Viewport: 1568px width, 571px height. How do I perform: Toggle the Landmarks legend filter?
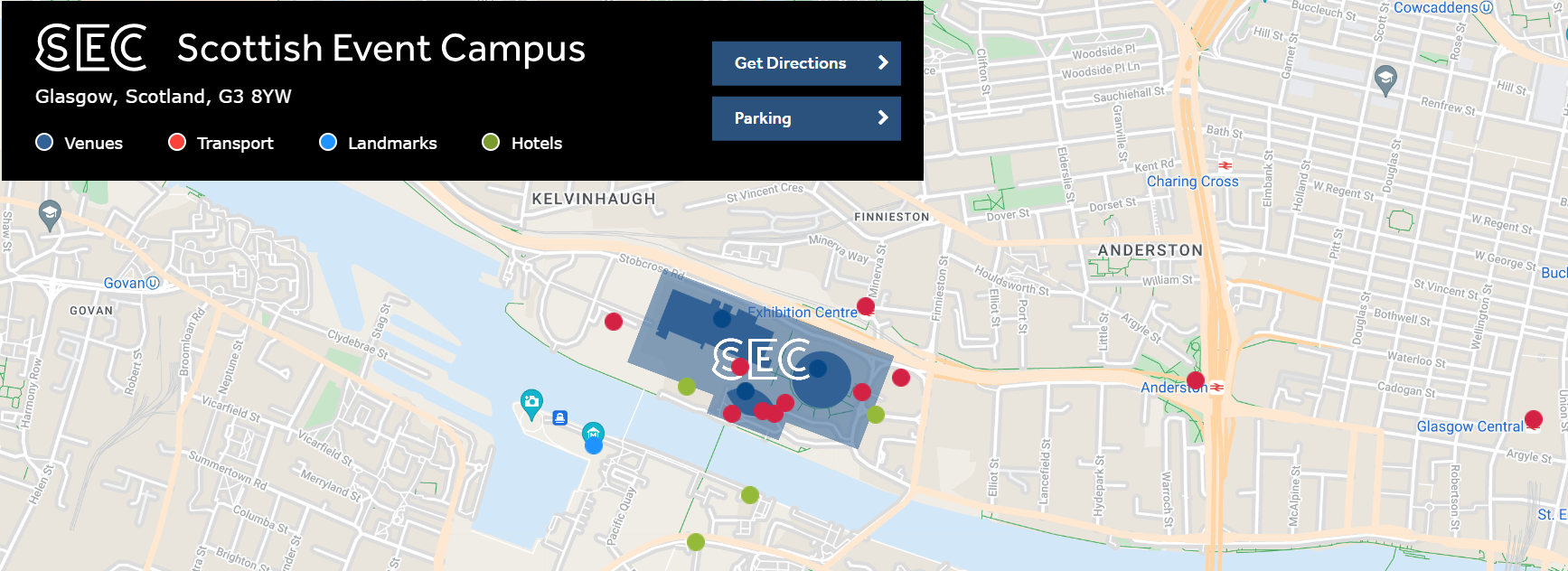tap(378, 143)
